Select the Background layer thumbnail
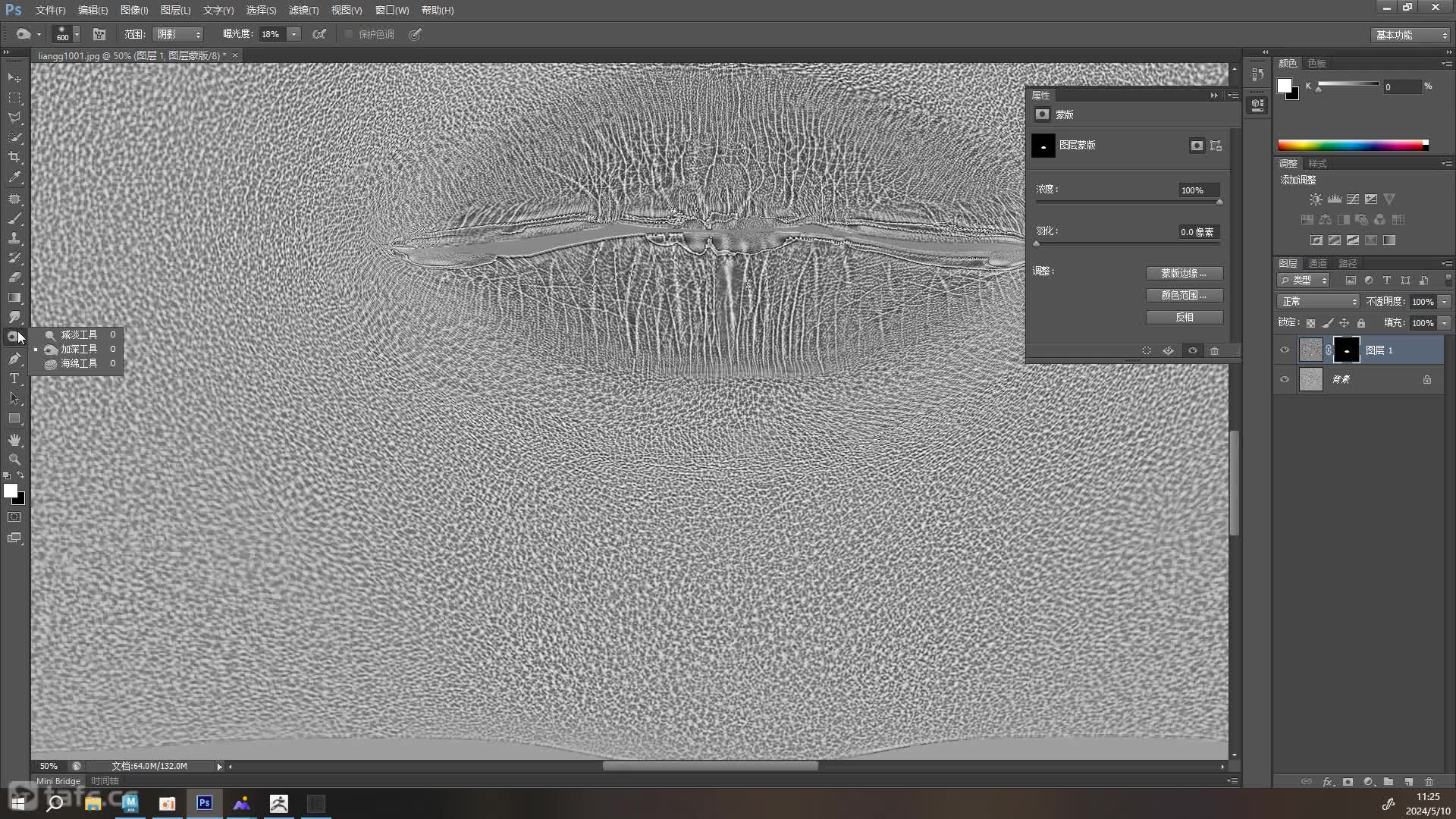The image size is (1456, 819). (x=1311, y=379)
